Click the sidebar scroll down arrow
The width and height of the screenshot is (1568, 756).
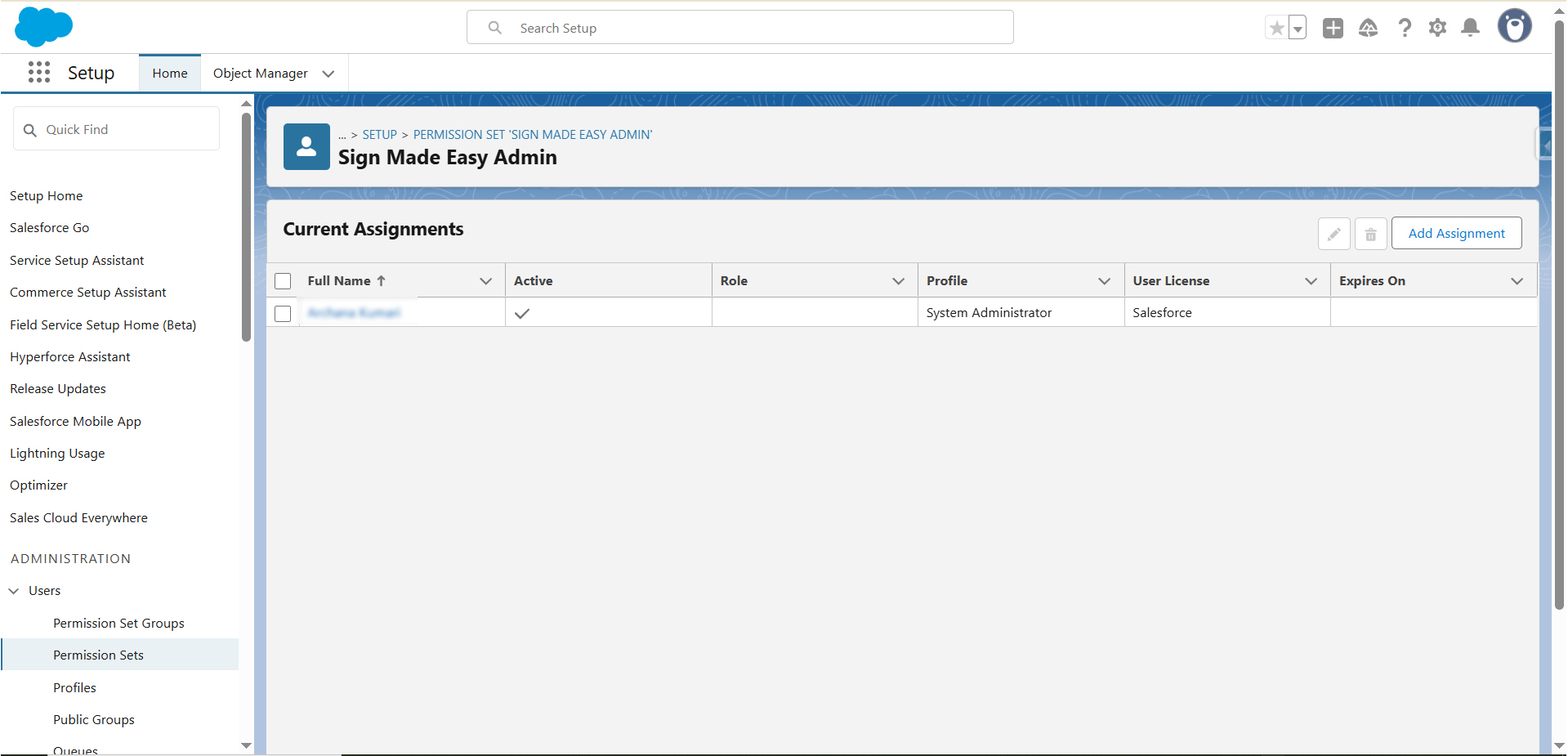coord(246,745)
